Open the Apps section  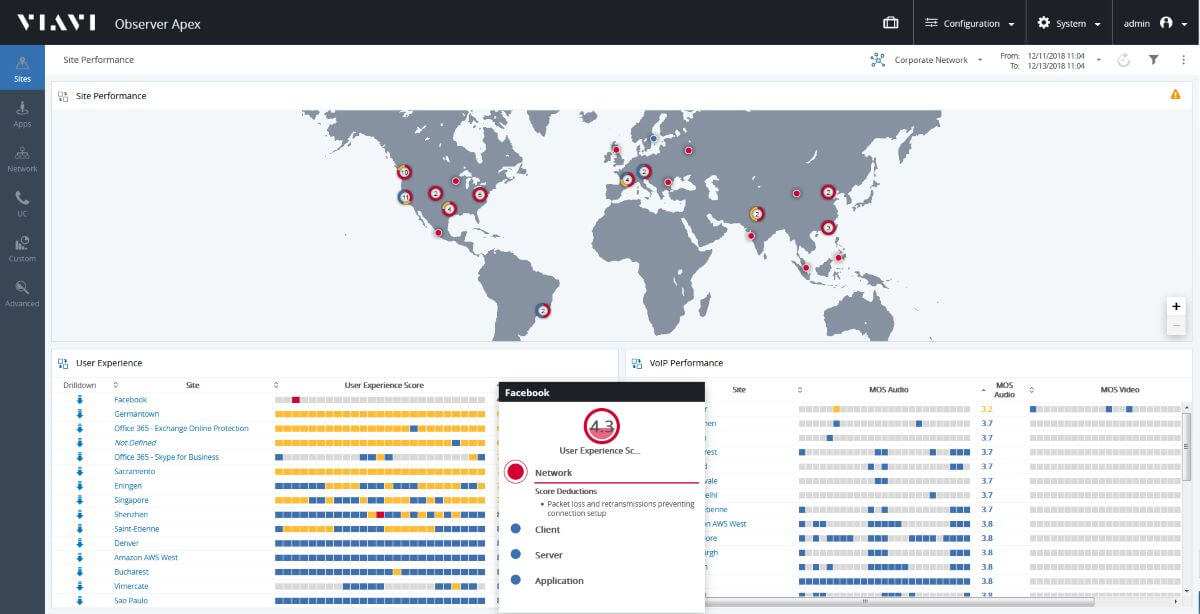(22, 115)
